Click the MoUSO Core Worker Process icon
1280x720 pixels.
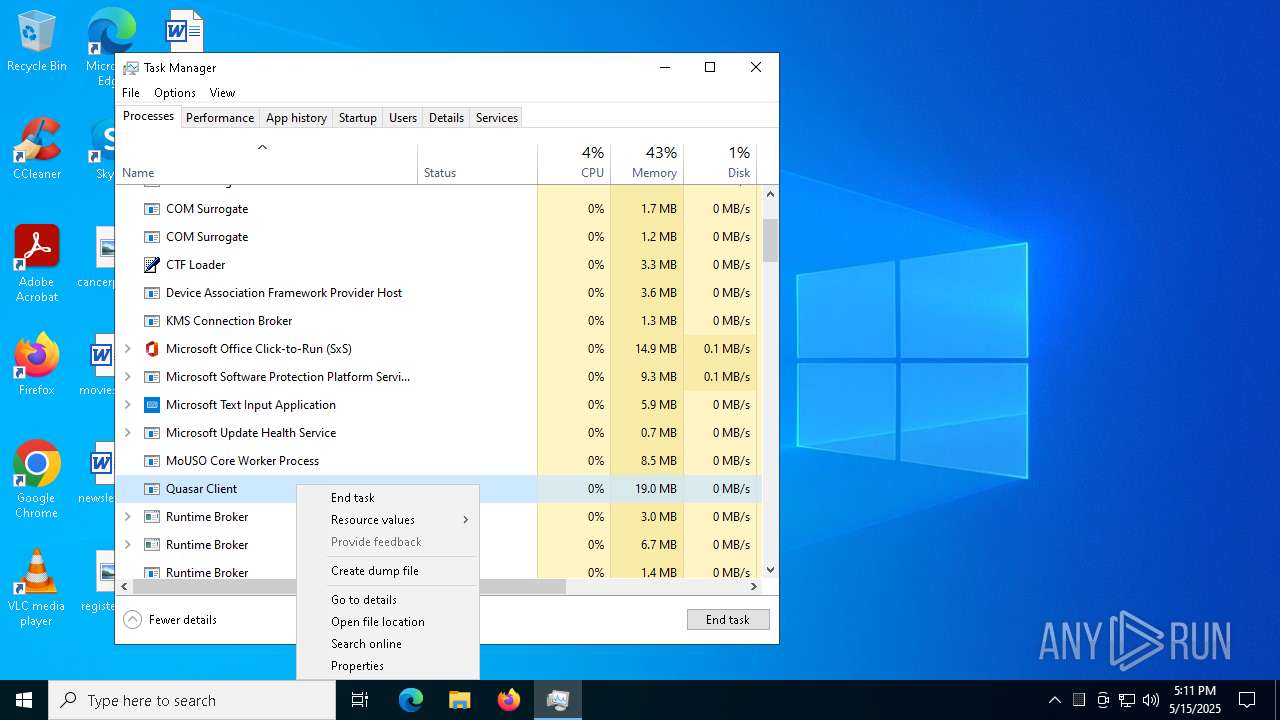[x=152, y=461]
